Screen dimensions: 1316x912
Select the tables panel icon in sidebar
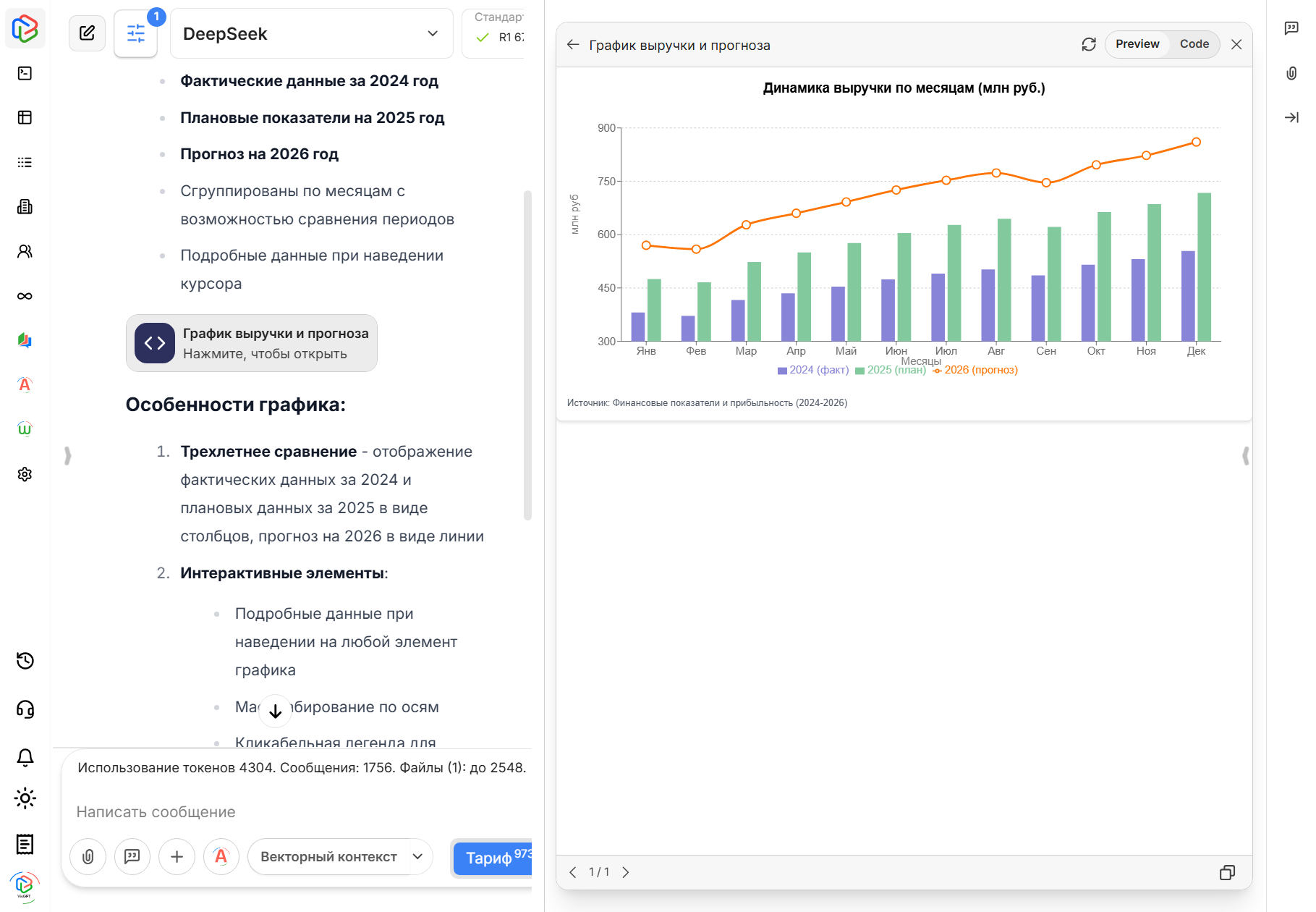point(25,117)
